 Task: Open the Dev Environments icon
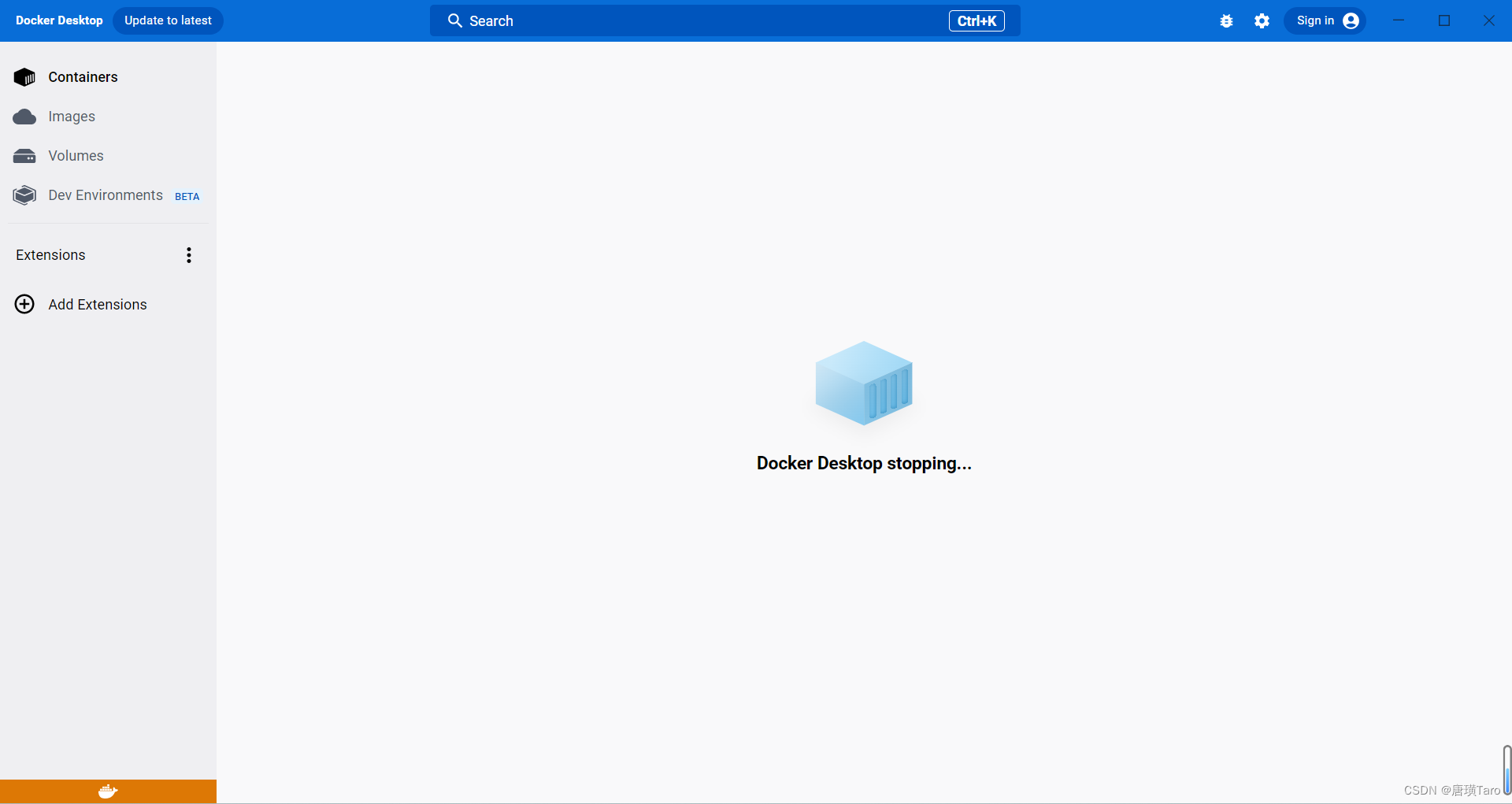pyautogui.click(x=24, y=195)
